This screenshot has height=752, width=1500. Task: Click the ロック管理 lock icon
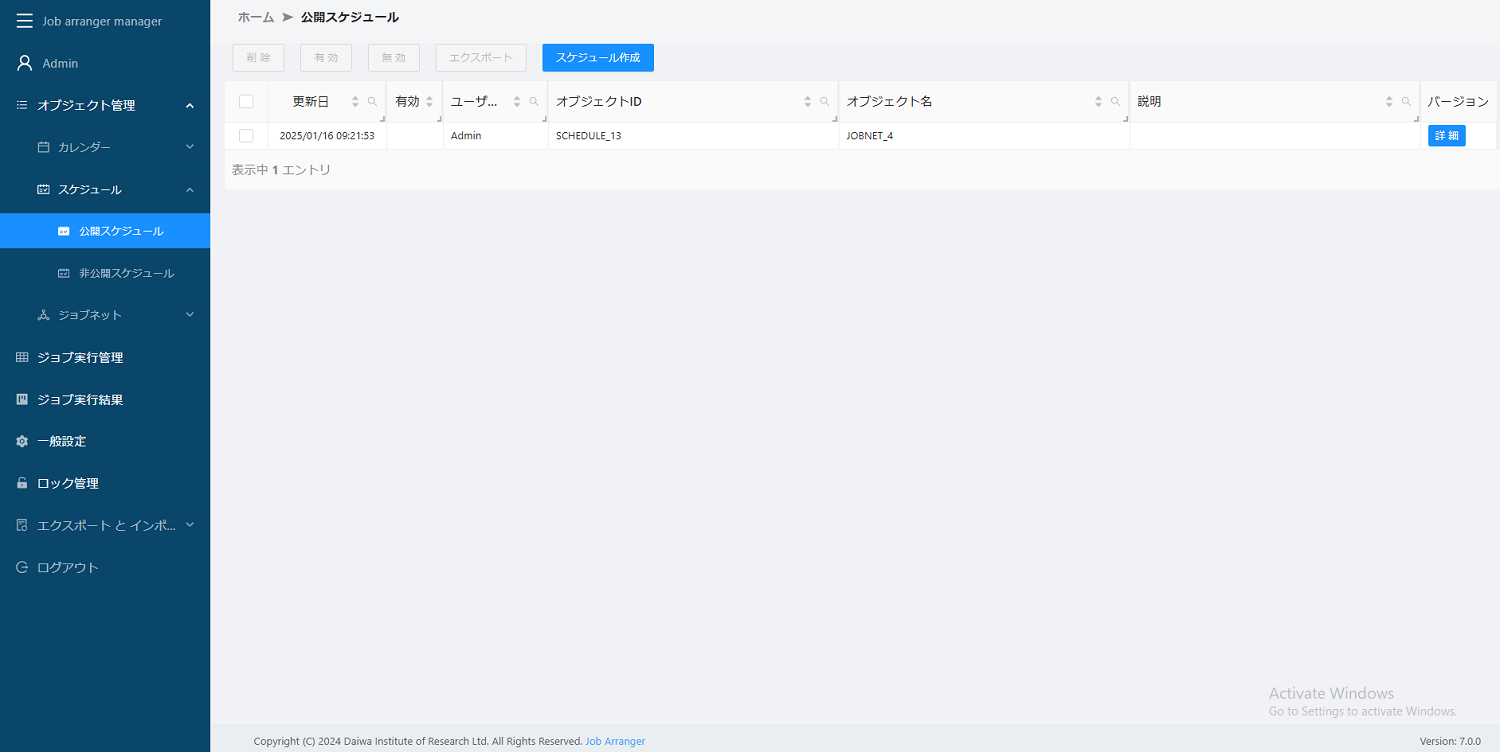21,482
